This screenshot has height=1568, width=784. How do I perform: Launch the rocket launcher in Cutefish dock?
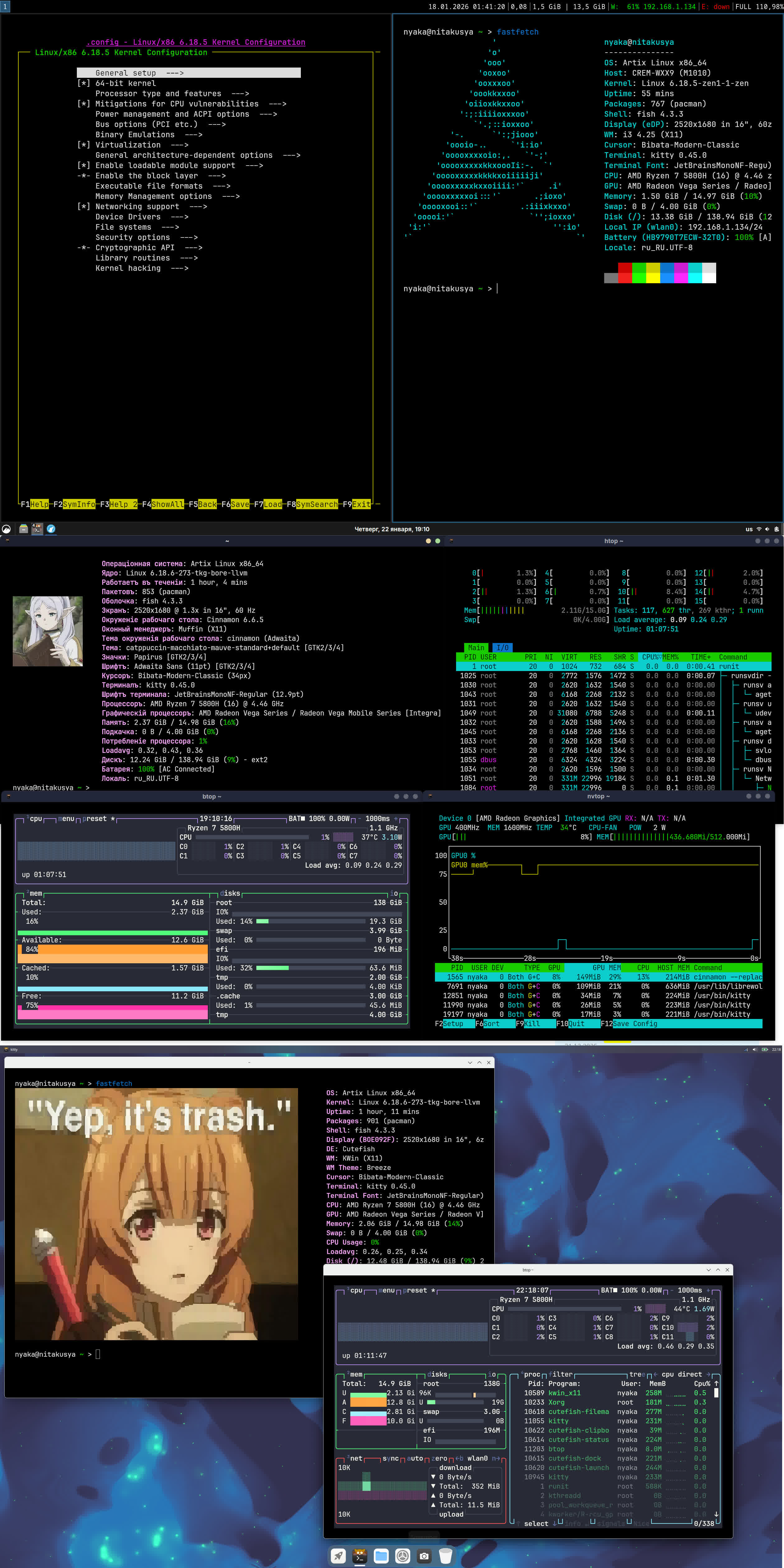click(x=338, y=1556)
